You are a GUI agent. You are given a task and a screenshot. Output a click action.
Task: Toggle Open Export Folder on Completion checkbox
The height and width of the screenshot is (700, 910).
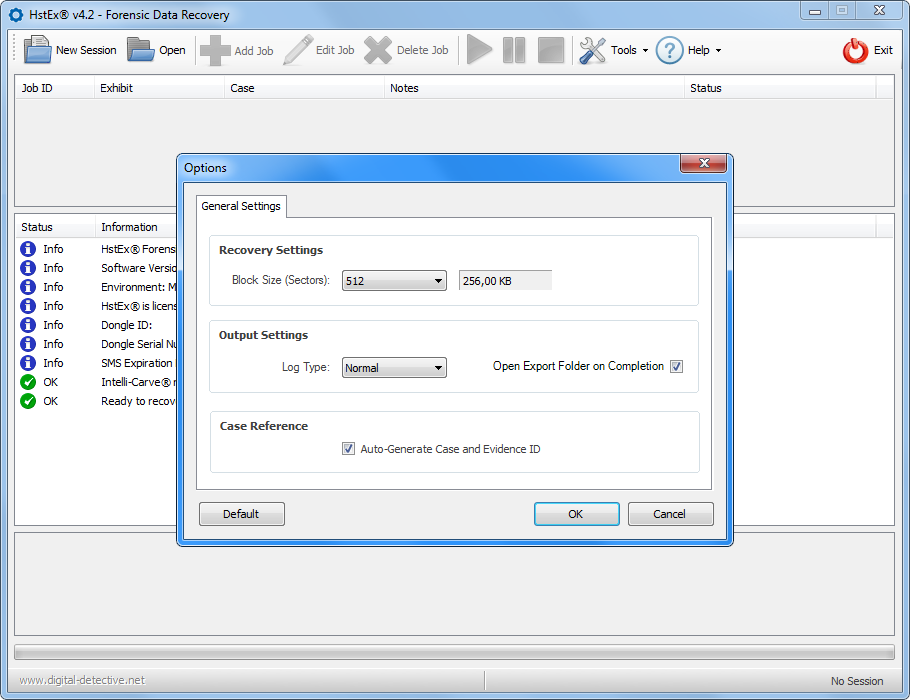pos(676,366)
